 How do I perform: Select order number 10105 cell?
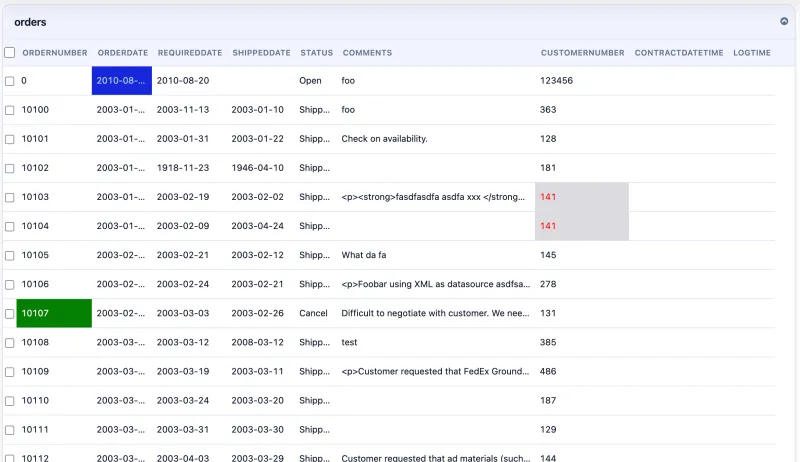pyautogui.click(x=35, y=255)
